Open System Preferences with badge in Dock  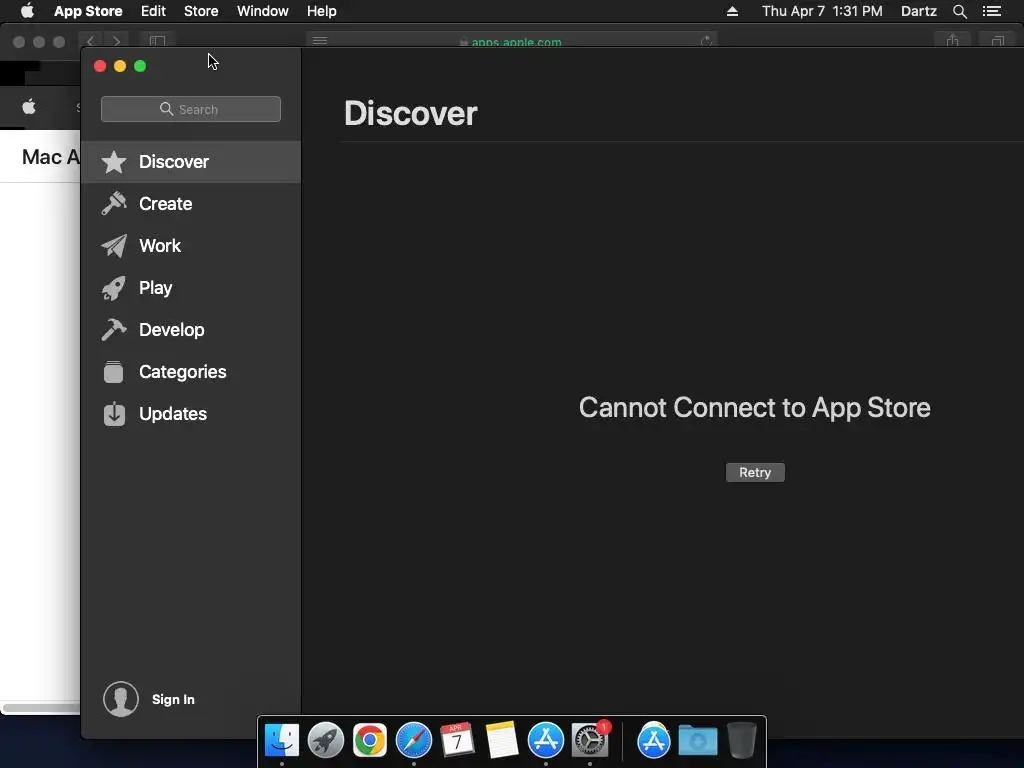click(x=590, y=741)
